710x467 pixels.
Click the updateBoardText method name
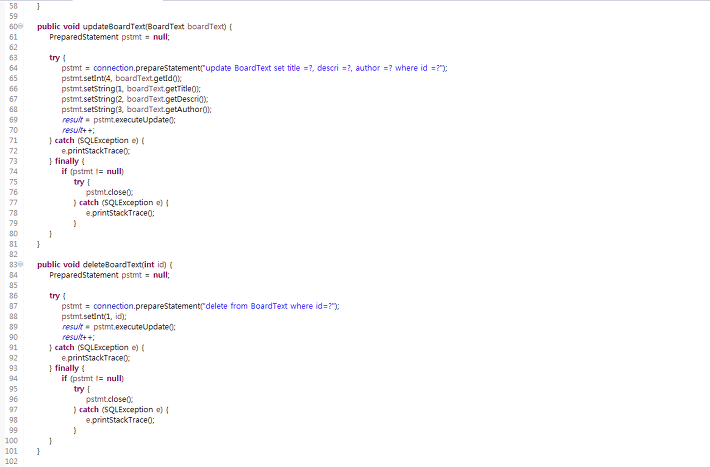pyautogui.click(x=114, y=26)
